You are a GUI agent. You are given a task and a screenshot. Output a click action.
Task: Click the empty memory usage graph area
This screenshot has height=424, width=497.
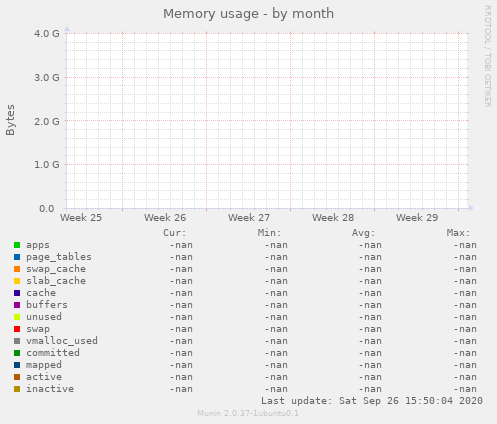tap(268, 121)
